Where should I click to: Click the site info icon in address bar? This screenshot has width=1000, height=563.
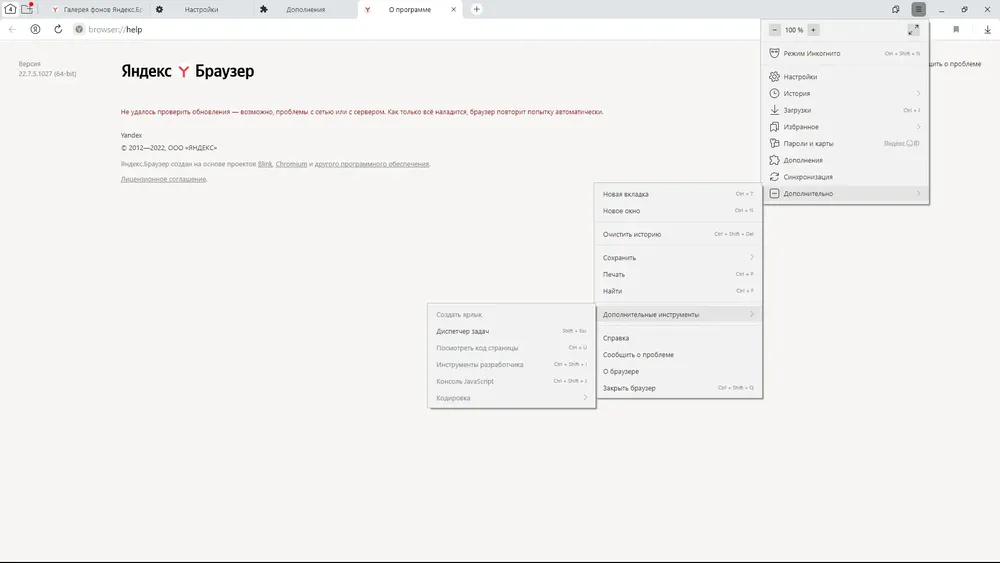coord(79,29)
